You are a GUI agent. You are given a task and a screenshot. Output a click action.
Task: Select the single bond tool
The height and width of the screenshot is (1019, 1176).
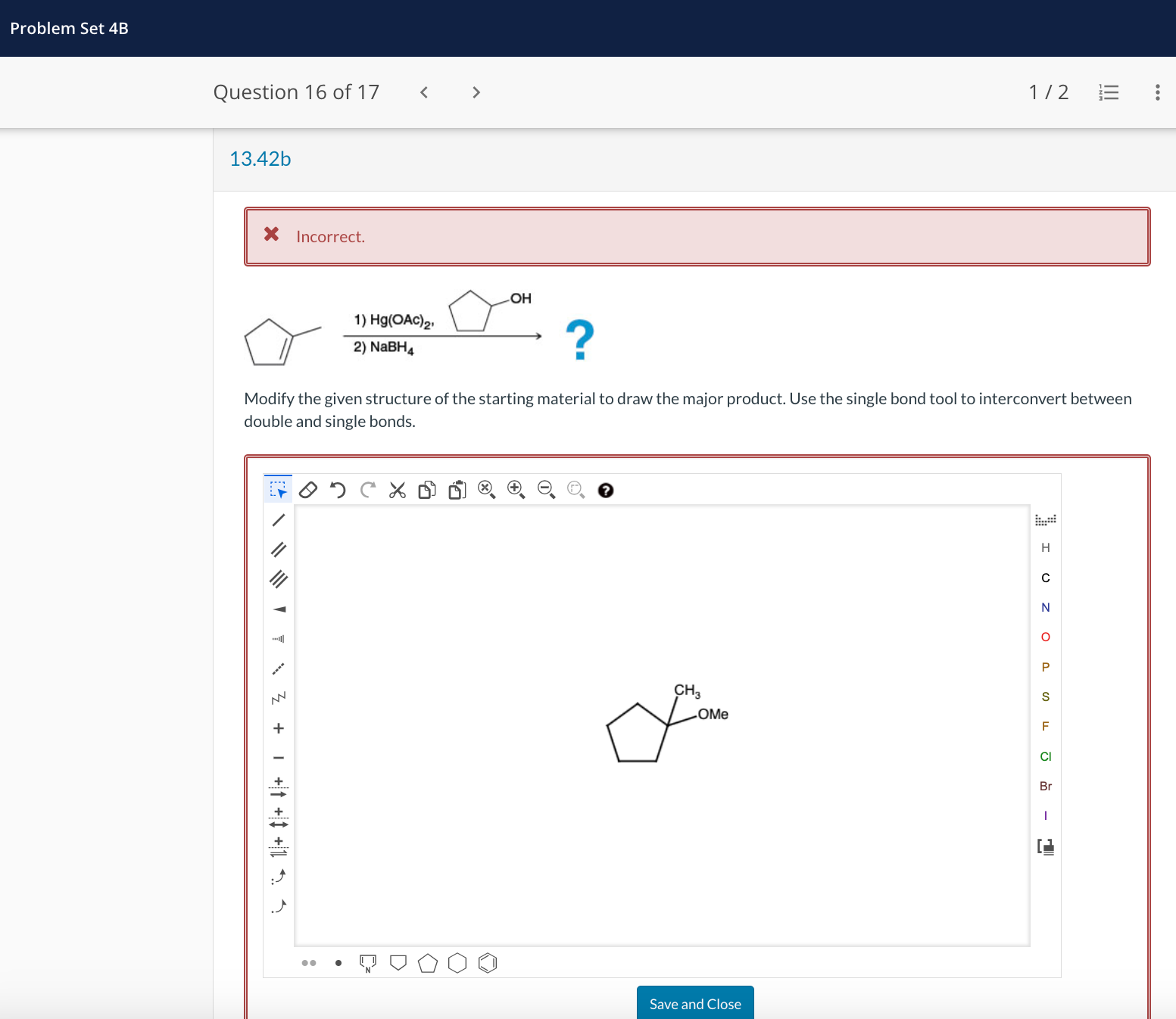pos(278,519)
